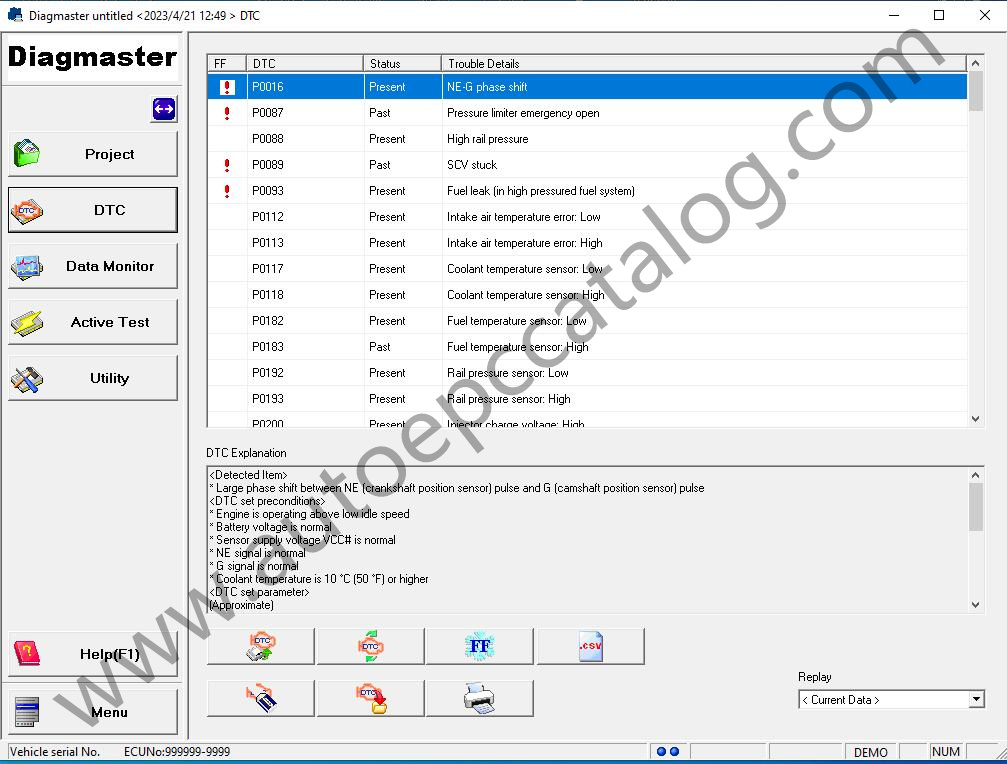Click the Menu button at bottom left
The image size is (1007, 764).
[93, 711]
